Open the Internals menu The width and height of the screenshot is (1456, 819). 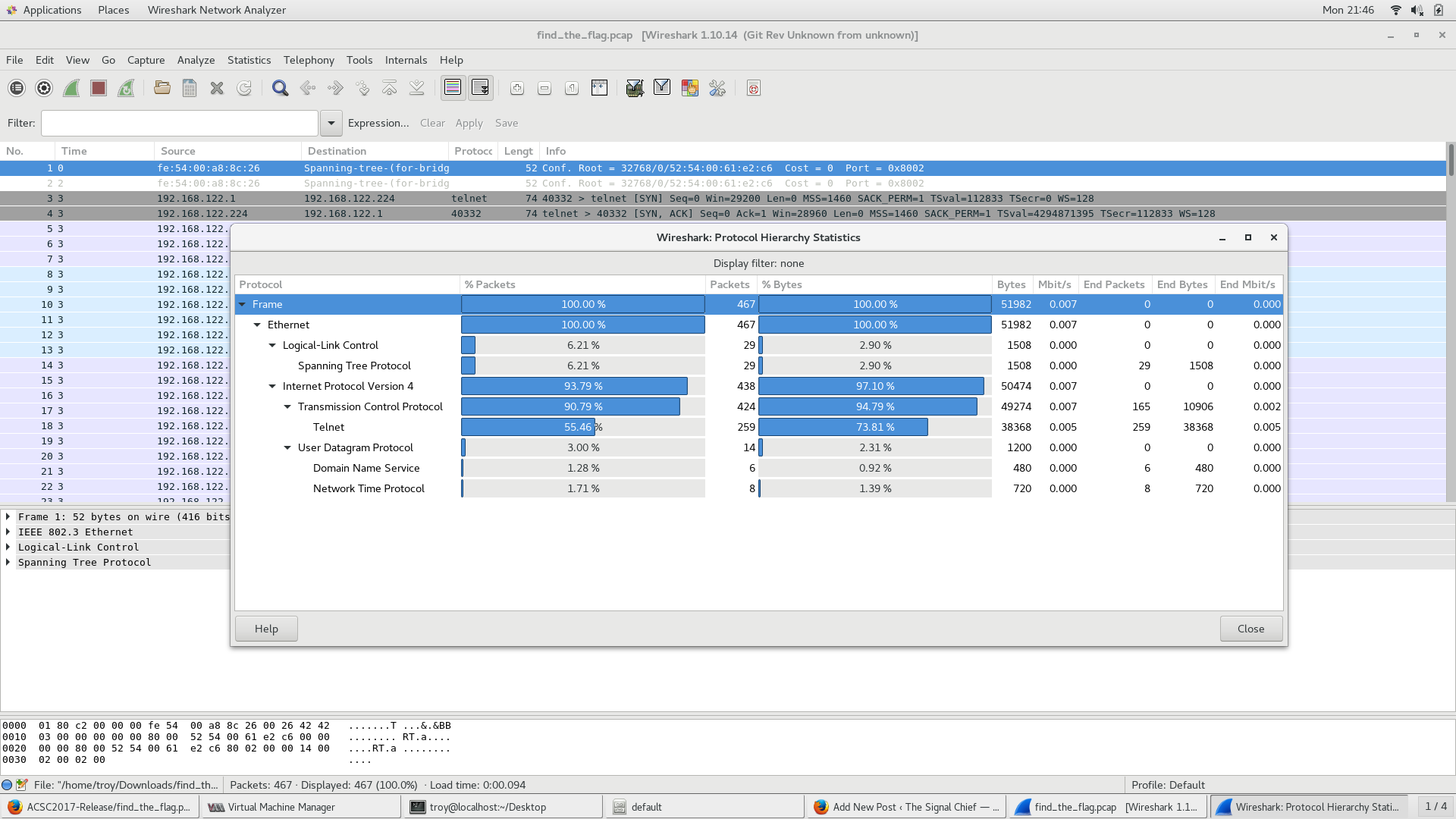click(406, 60)
